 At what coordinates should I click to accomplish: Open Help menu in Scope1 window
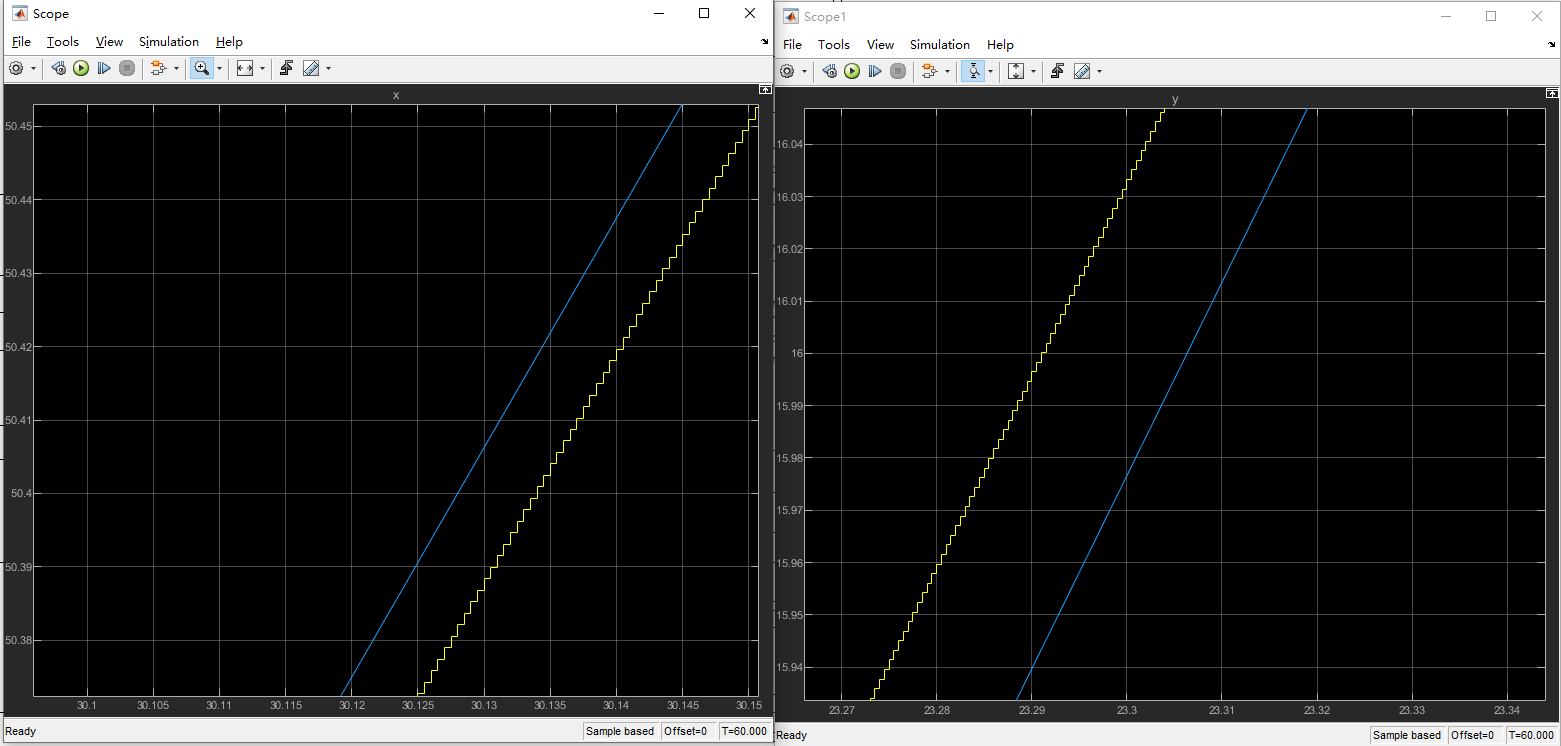(1000, 45)
